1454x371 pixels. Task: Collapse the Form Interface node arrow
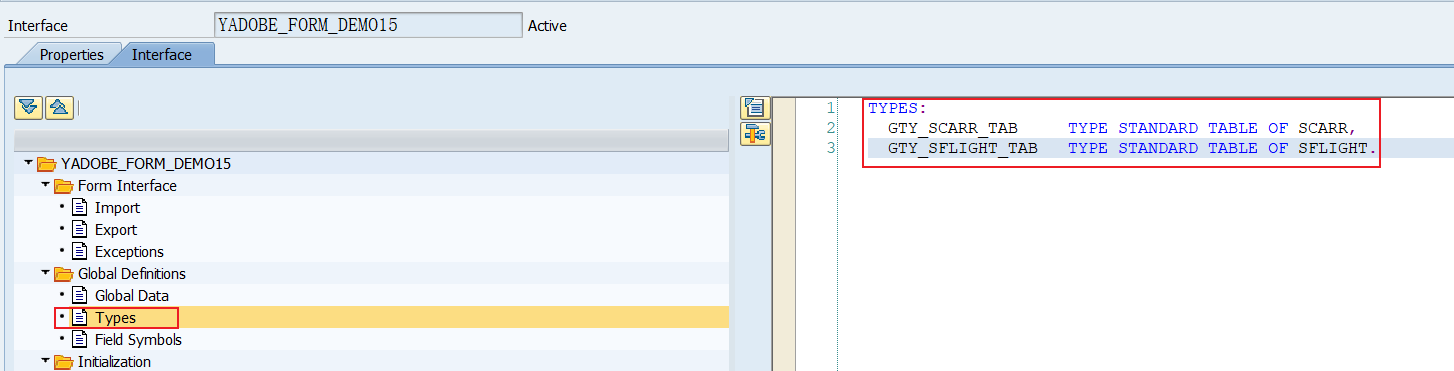45,185
